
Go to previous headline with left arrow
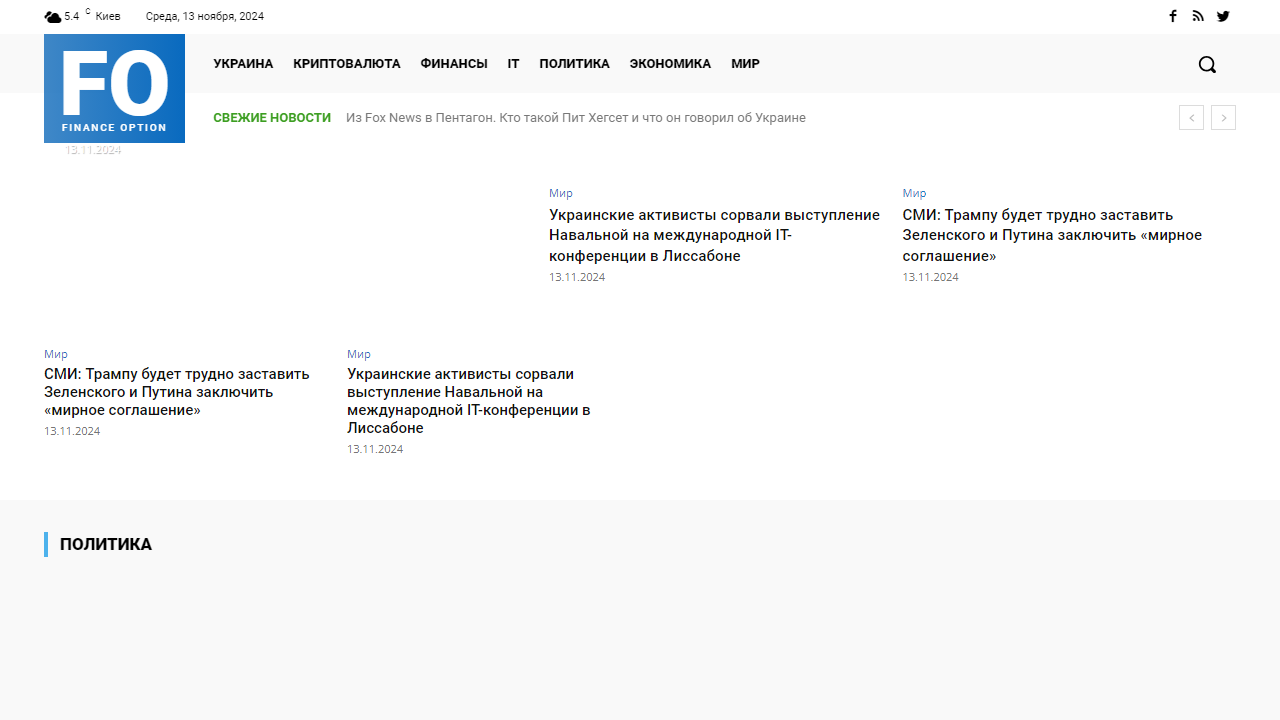1191,117
